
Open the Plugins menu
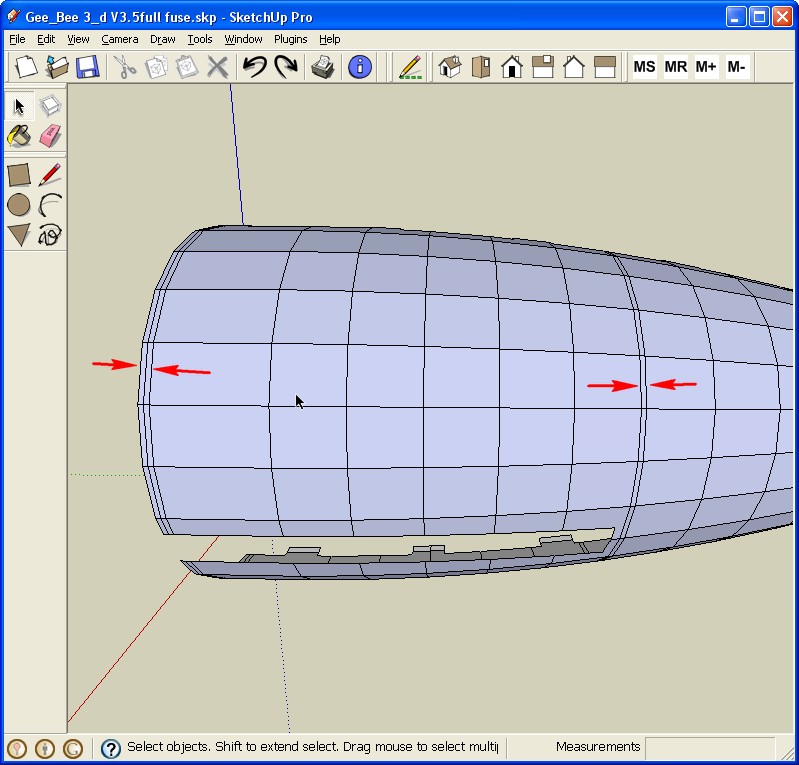pos(290,39)
